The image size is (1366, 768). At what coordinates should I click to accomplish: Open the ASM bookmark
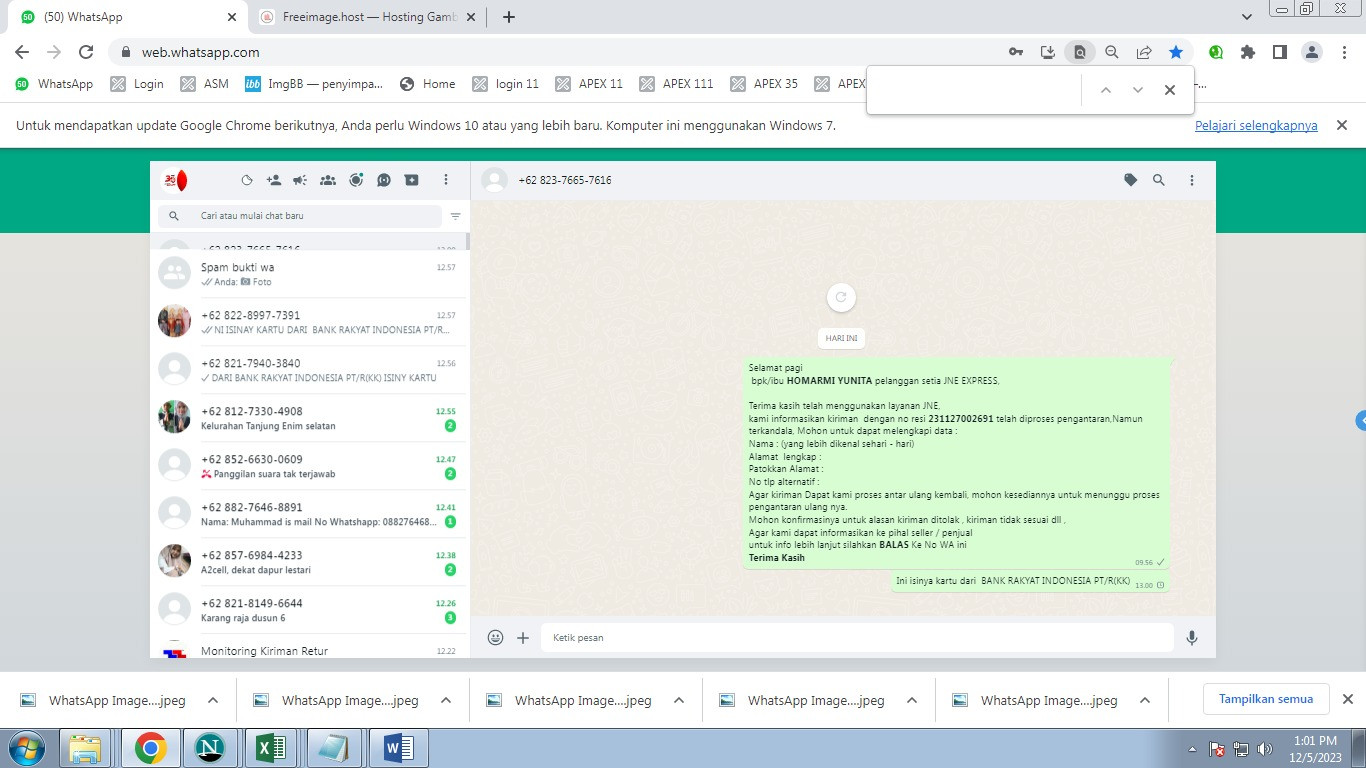[x=205, y=84]
